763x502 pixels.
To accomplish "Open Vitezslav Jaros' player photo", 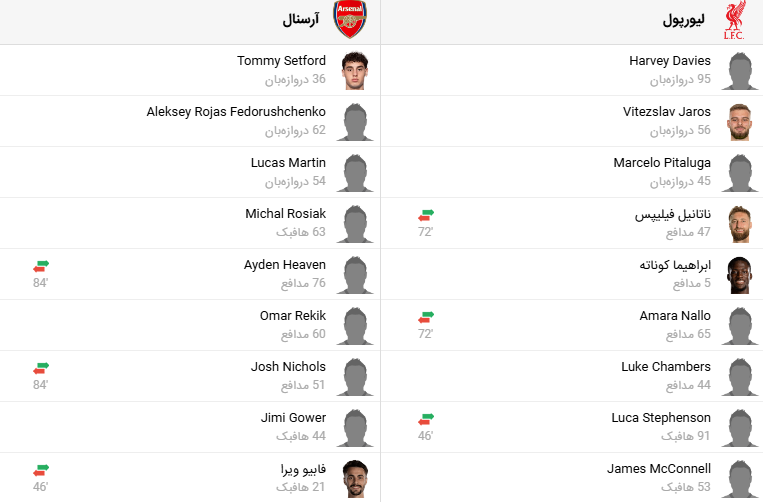I will coord(738,121).
